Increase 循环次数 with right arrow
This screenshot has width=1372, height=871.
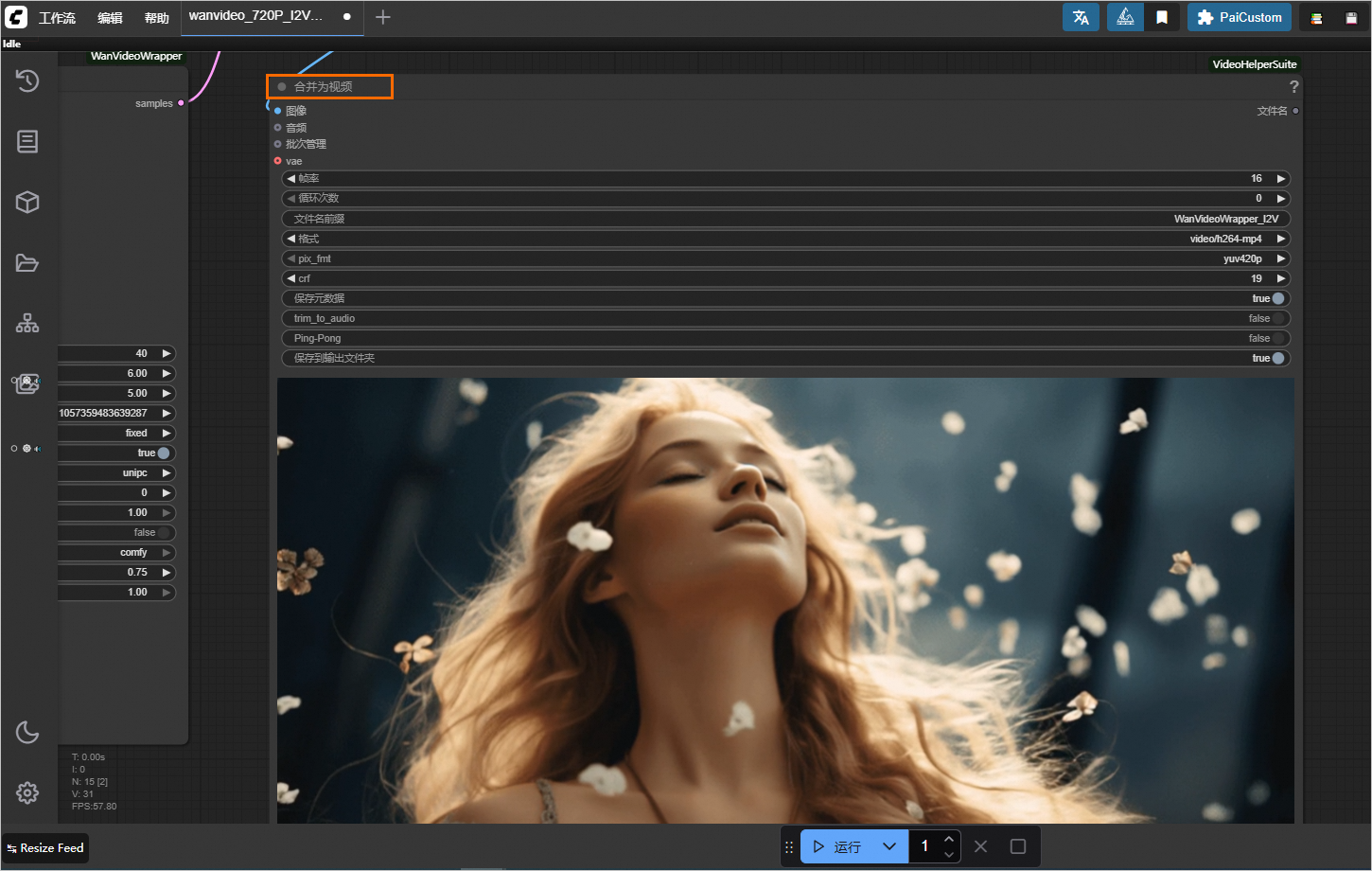click(x=1280, y=198)
